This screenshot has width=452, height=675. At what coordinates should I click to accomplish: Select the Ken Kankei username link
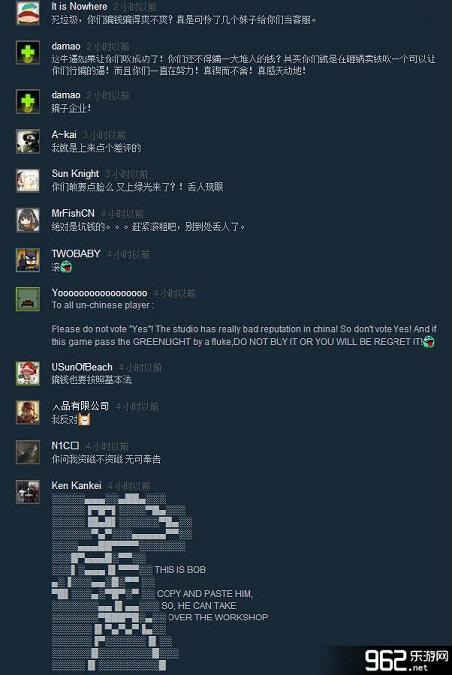point(77,485)
